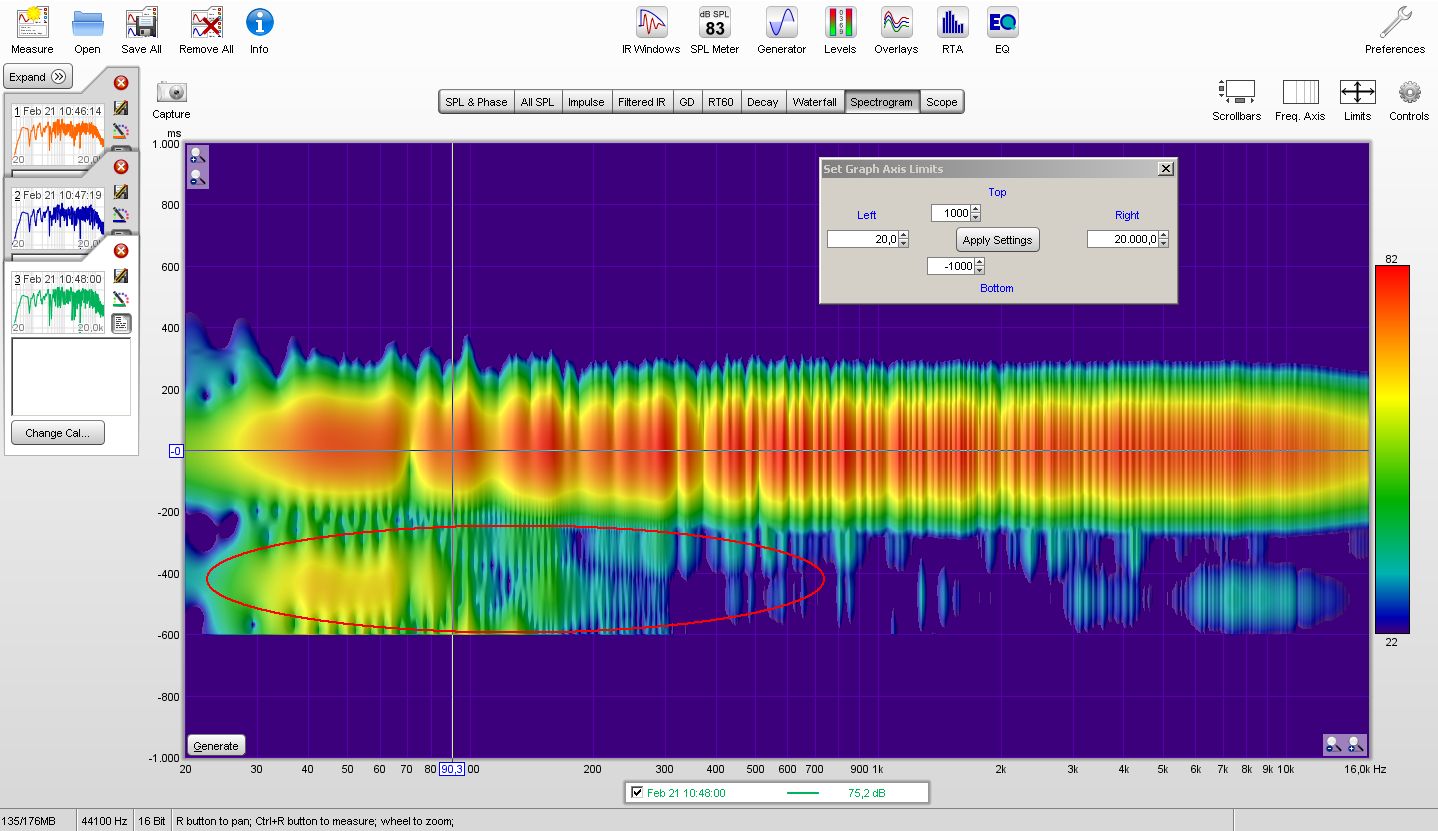
Task: Click the spectrogram colour scale bar
Action: click(1392, 450)
